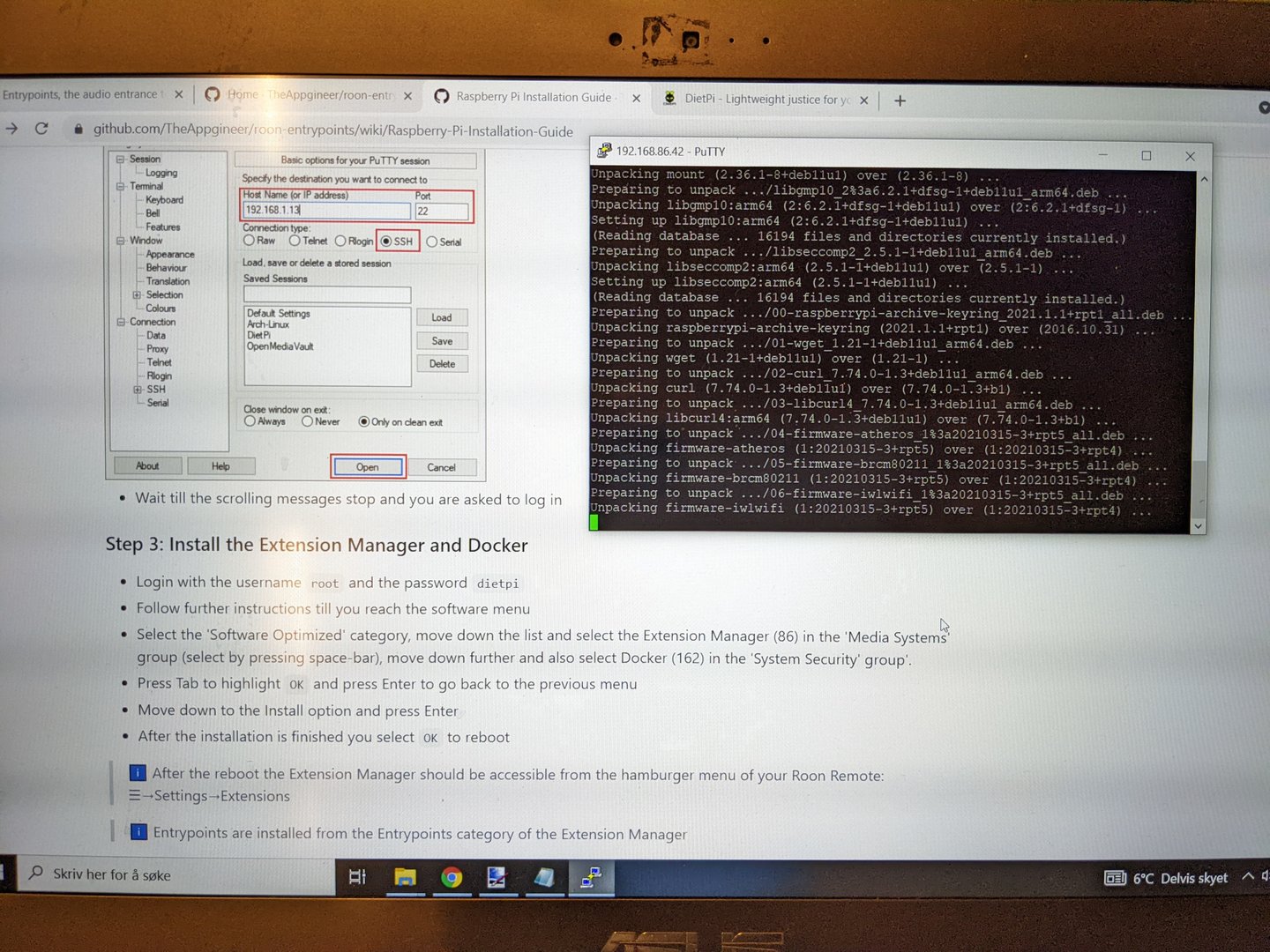Reload the GitHub wiki page

tap(41, 129)
